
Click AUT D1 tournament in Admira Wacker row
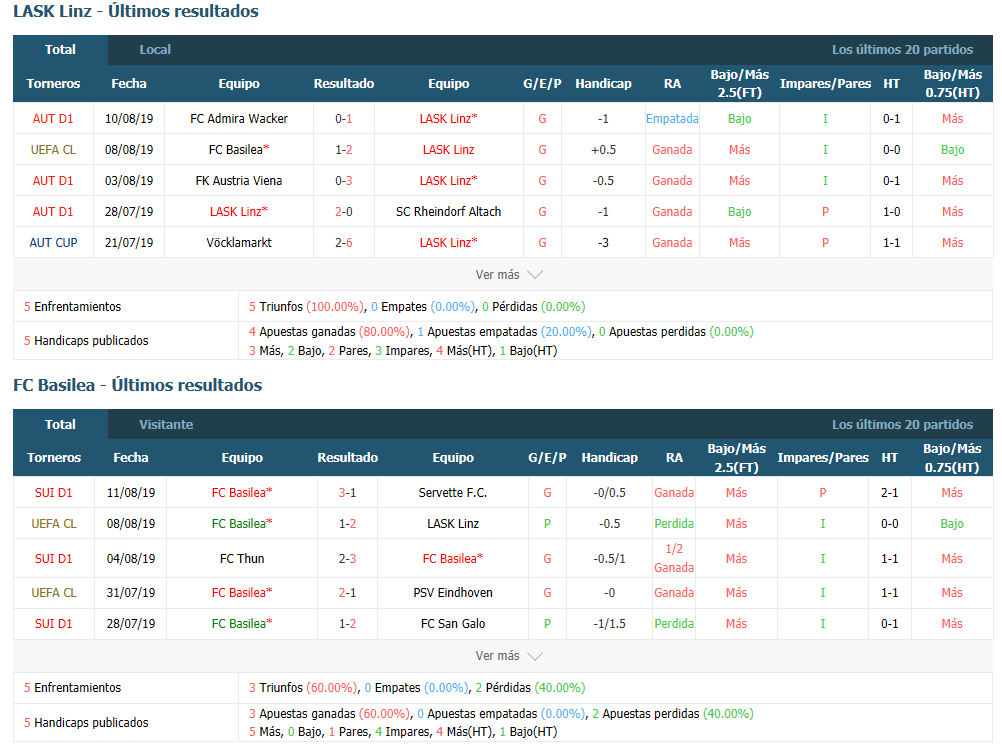(x=53, y=119)
